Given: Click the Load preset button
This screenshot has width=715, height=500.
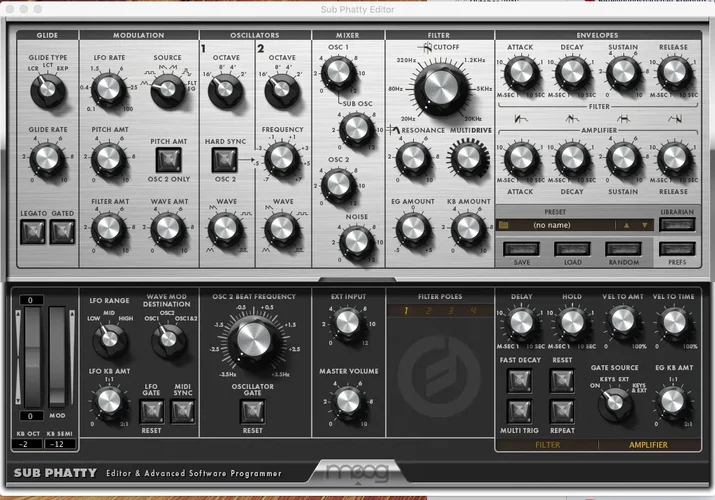Looking at the screenshot, I should [572, 249].
